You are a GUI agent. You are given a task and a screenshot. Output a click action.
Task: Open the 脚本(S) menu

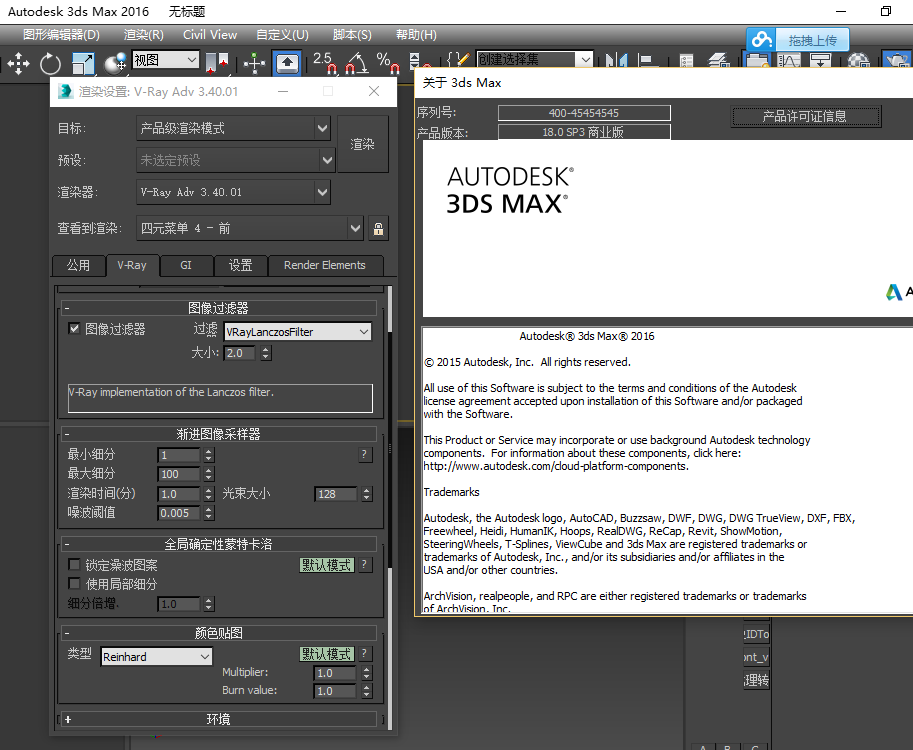pyautogui.click(x=352, y=35)
